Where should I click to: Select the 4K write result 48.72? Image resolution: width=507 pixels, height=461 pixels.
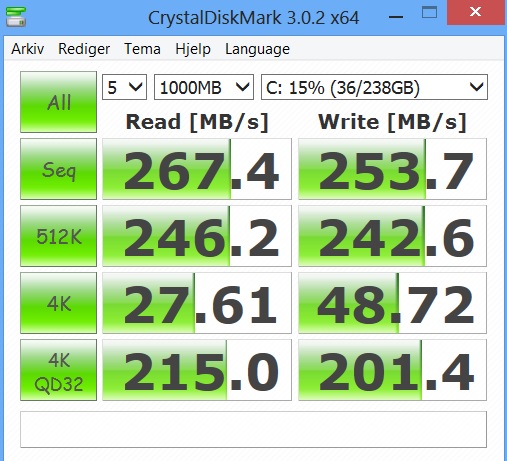click(392, 303)
